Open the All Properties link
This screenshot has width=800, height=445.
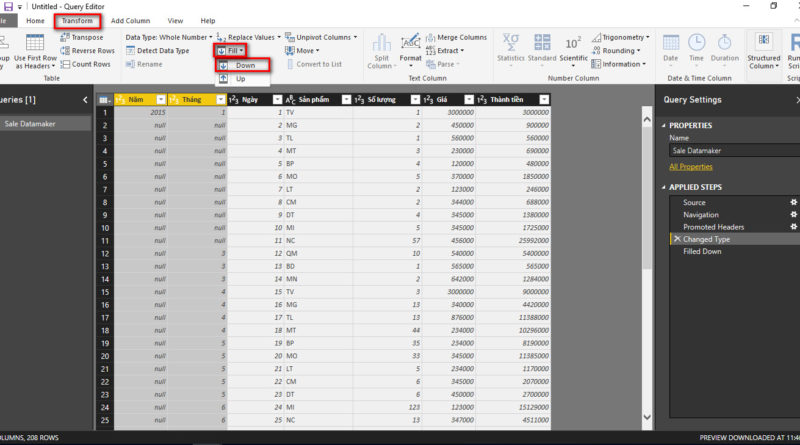click(691, 166)
